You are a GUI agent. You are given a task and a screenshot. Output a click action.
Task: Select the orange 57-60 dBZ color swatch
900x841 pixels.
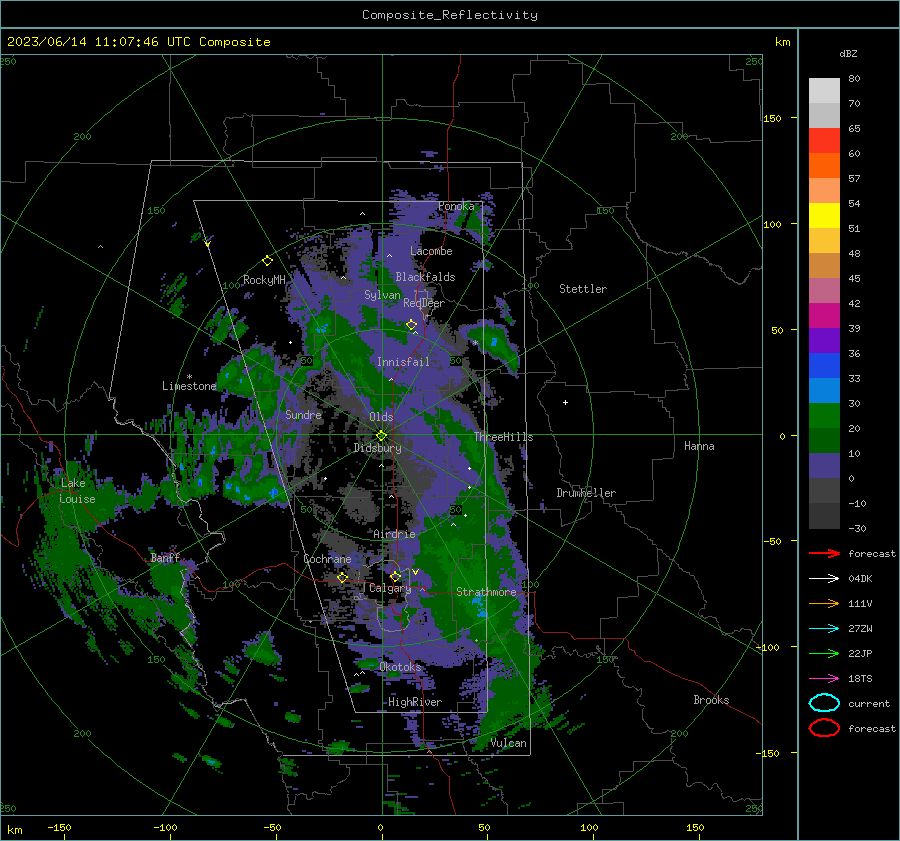824,165
